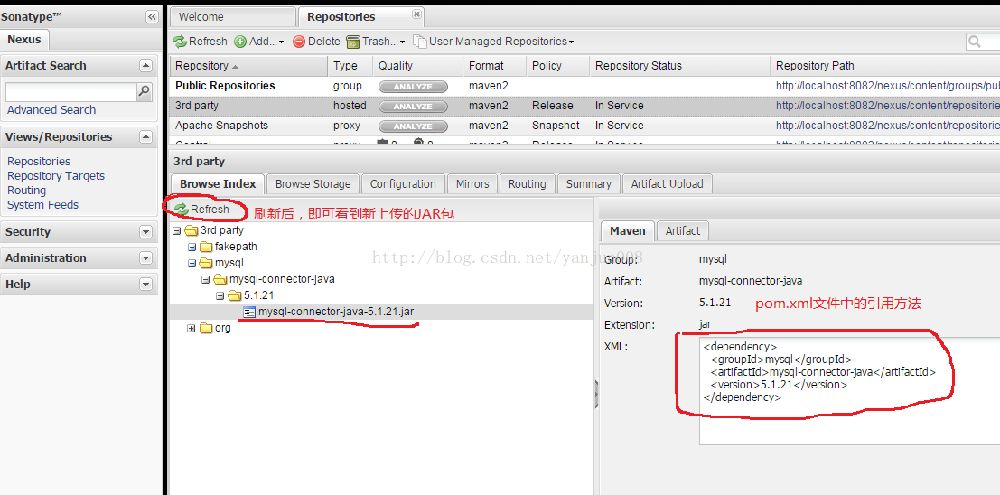Switch to the Configuration tab
Image resolution: width=1000 pixels, height=495 pixels.
coord(402,184)
